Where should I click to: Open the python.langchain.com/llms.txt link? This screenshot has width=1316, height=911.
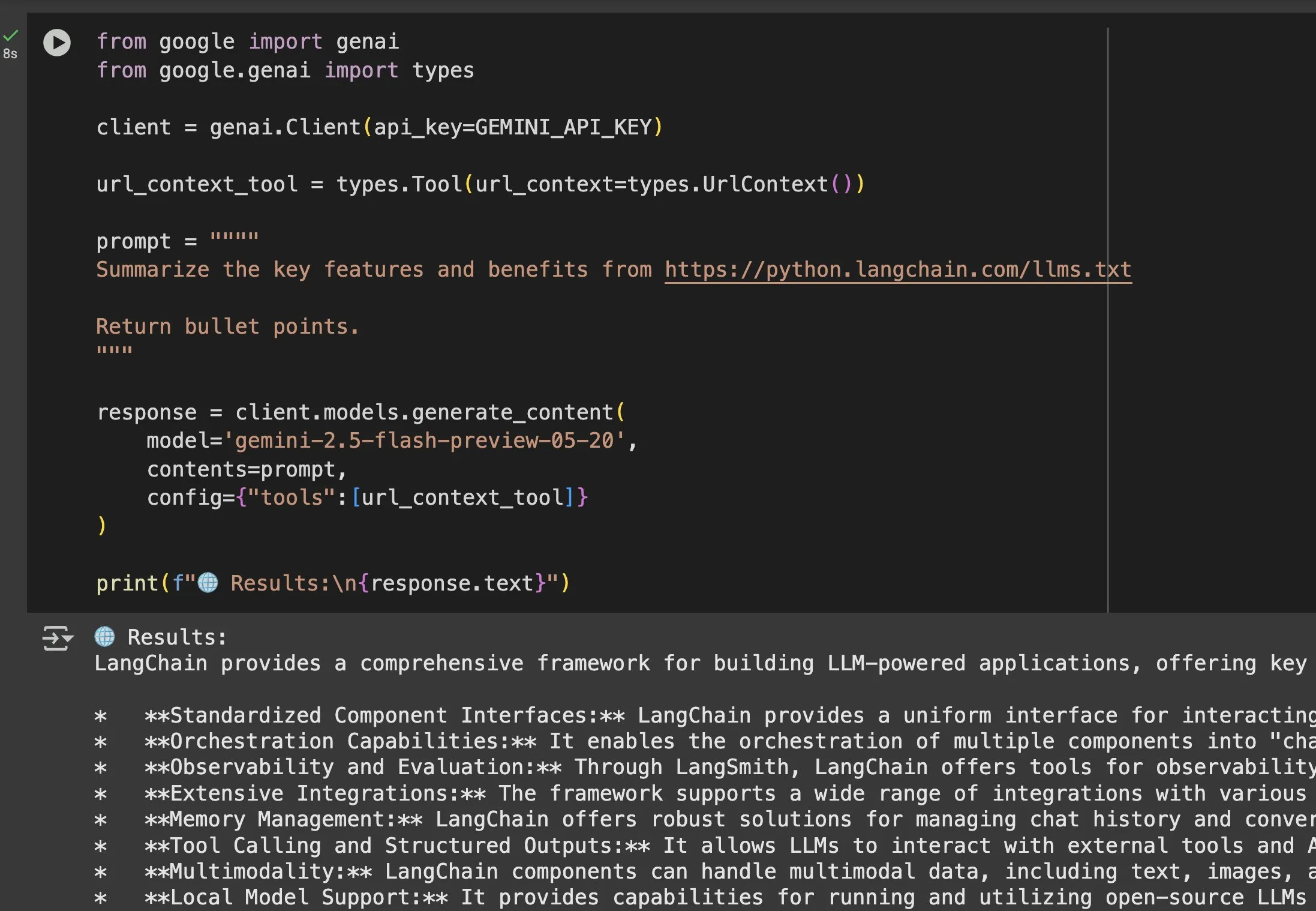[898, 269]
